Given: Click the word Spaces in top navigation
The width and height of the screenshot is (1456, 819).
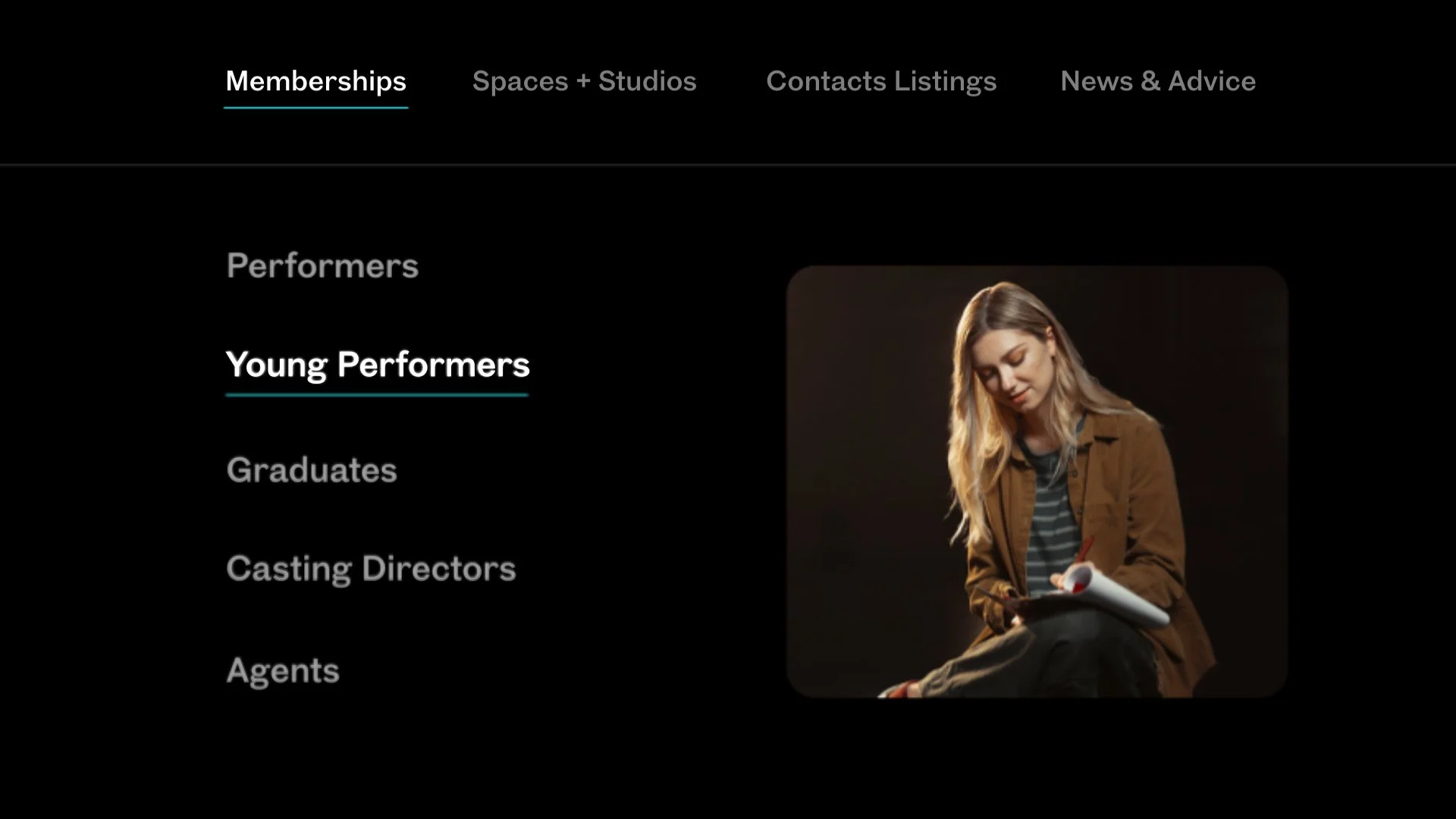Looking at the screenshot, I should tap(520, 81).
